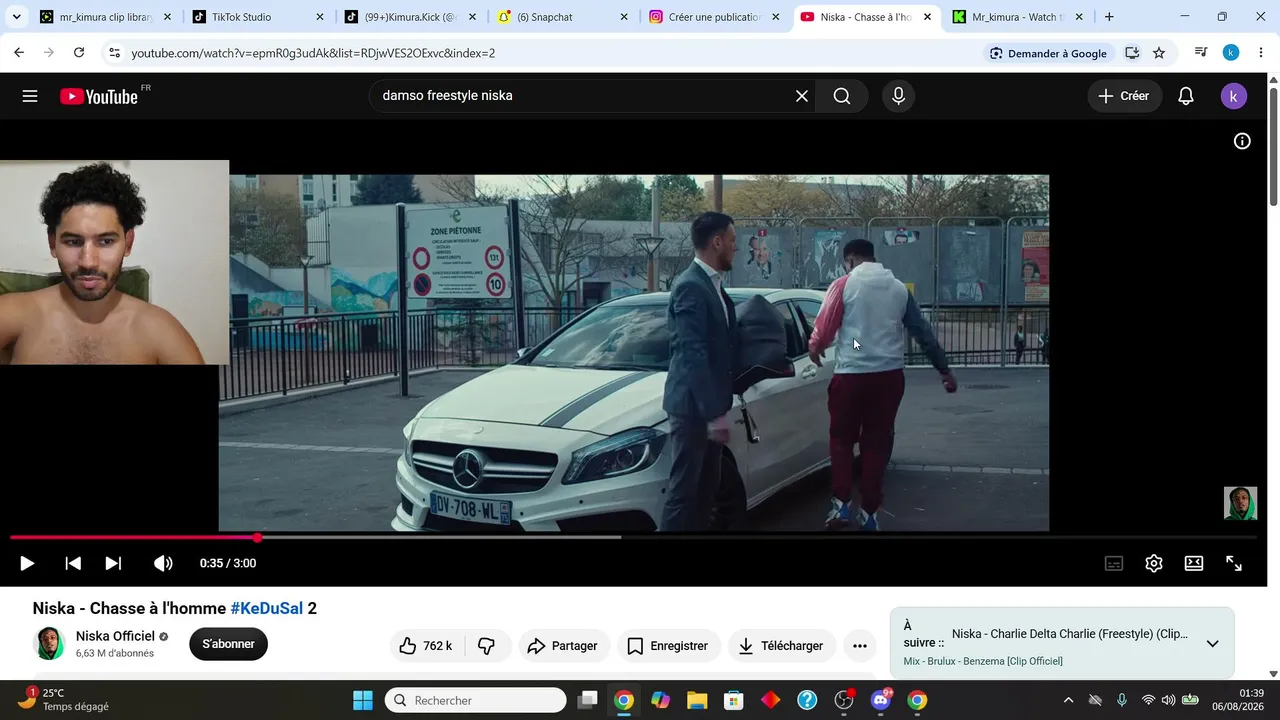The width and height of the screenshot is (1280, 720).
Task: Open the tab search dropdown
Action: [x=17, y=17]
